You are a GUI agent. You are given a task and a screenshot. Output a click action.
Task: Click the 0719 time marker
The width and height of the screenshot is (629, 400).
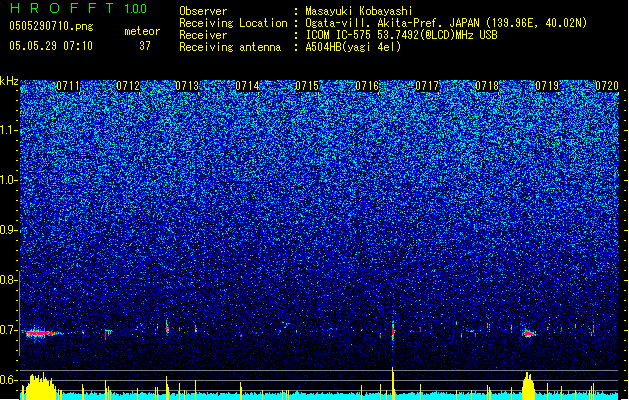(x=547, y=86)
